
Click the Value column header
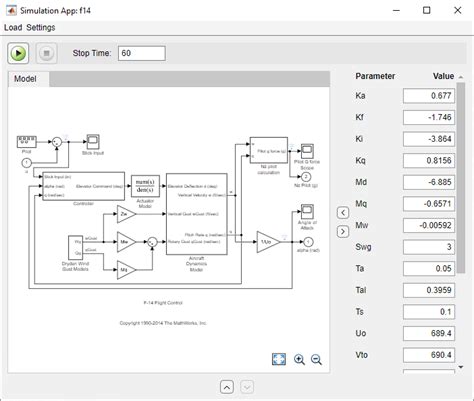(443, 76)
